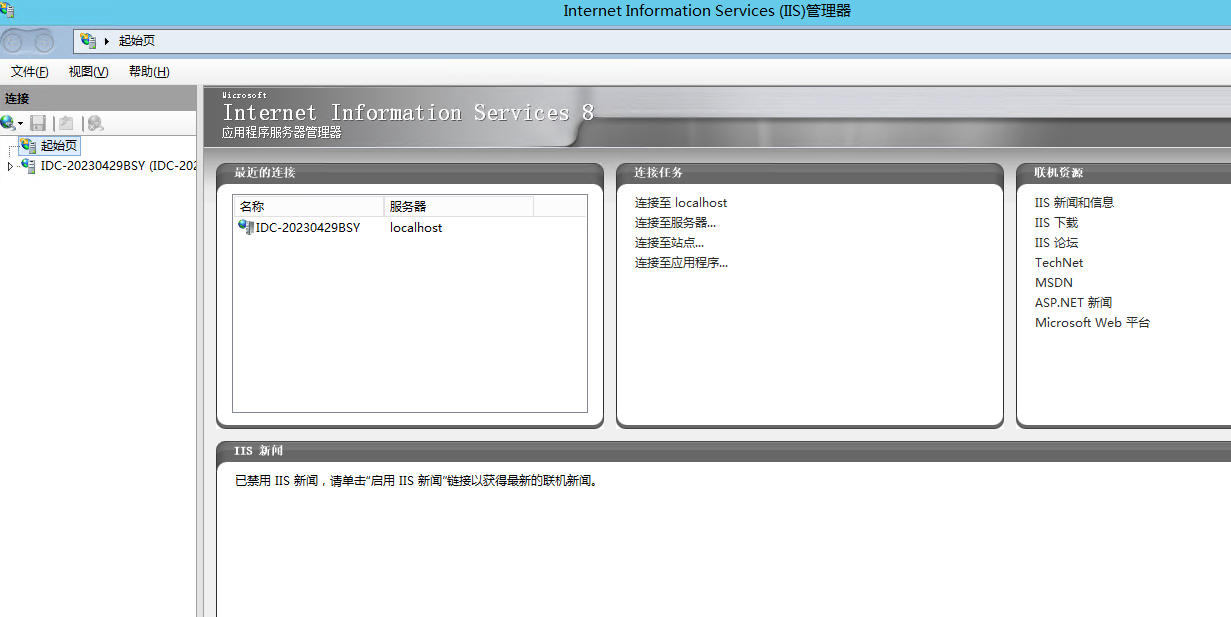Image resolution: width=1231 pixels, height=617 pixels.
Task: Open ASP.NET 新闻 link
Action: pos(1073,303)
